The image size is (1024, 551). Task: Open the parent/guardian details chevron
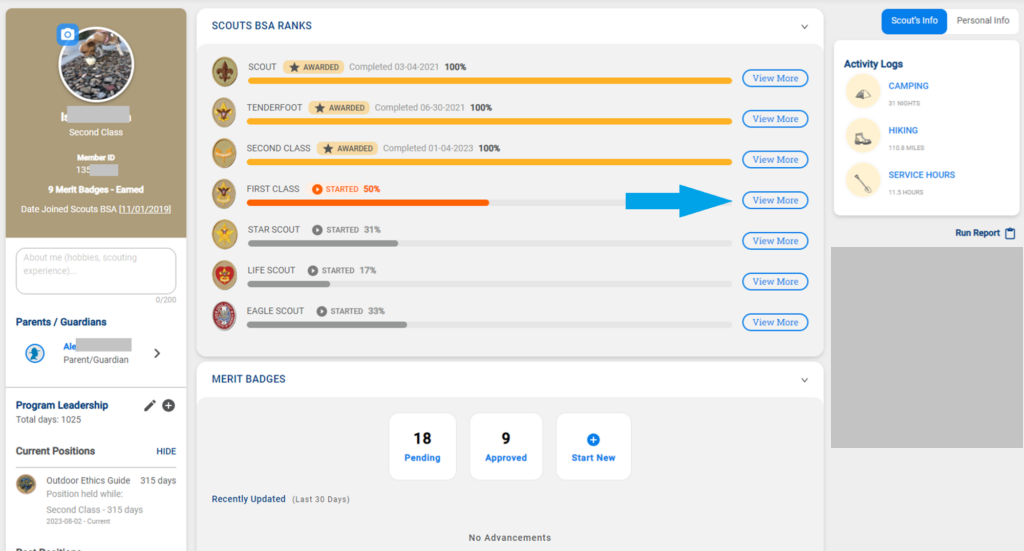click(157, 353)
